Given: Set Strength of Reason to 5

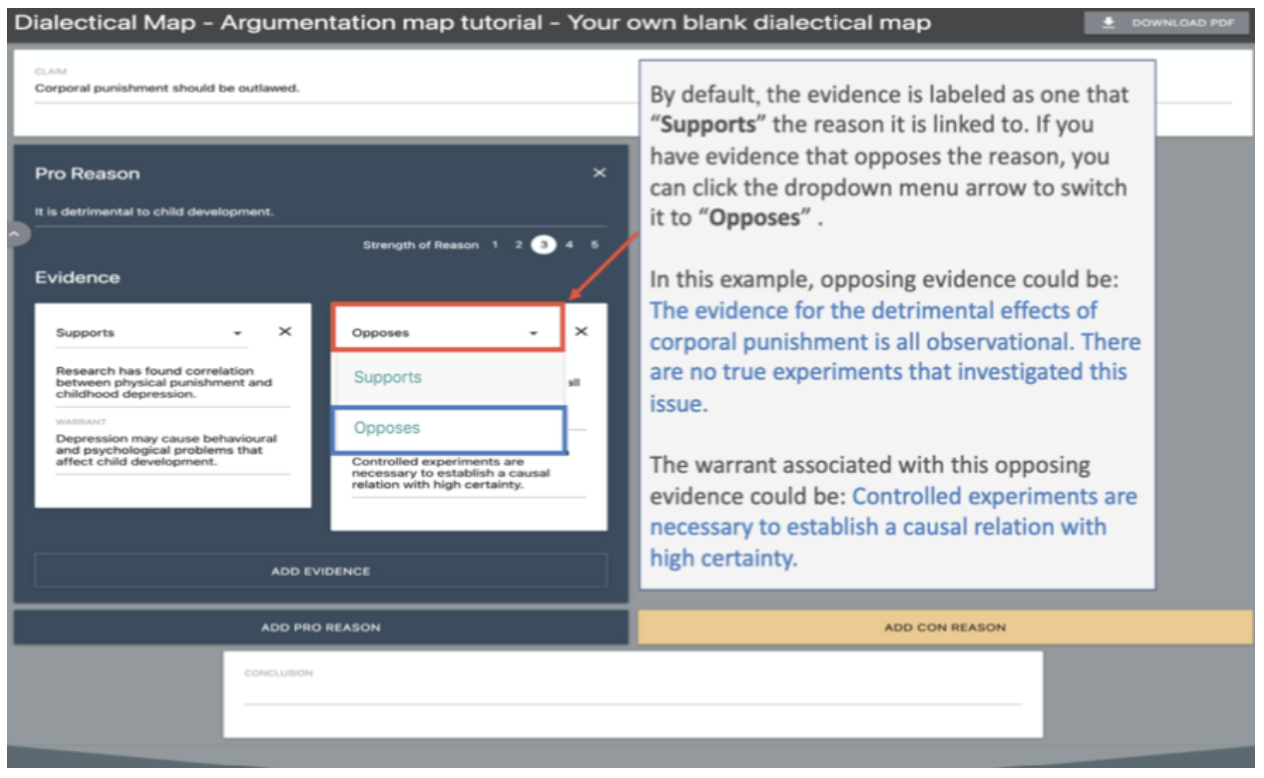Looking at the screenshot, I should pyautogui.click(x=594, y=245).
